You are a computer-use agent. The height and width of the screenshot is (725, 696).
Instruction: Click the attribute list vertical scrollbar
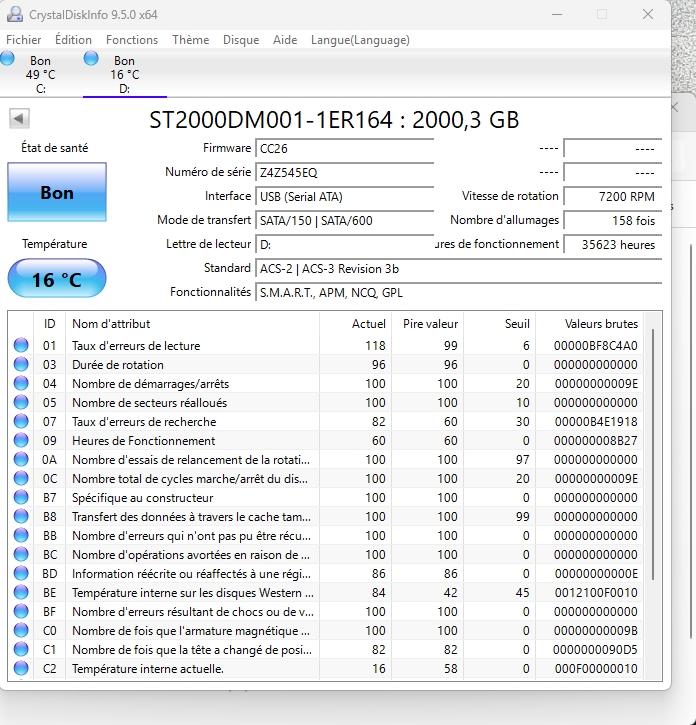(655, 450)
